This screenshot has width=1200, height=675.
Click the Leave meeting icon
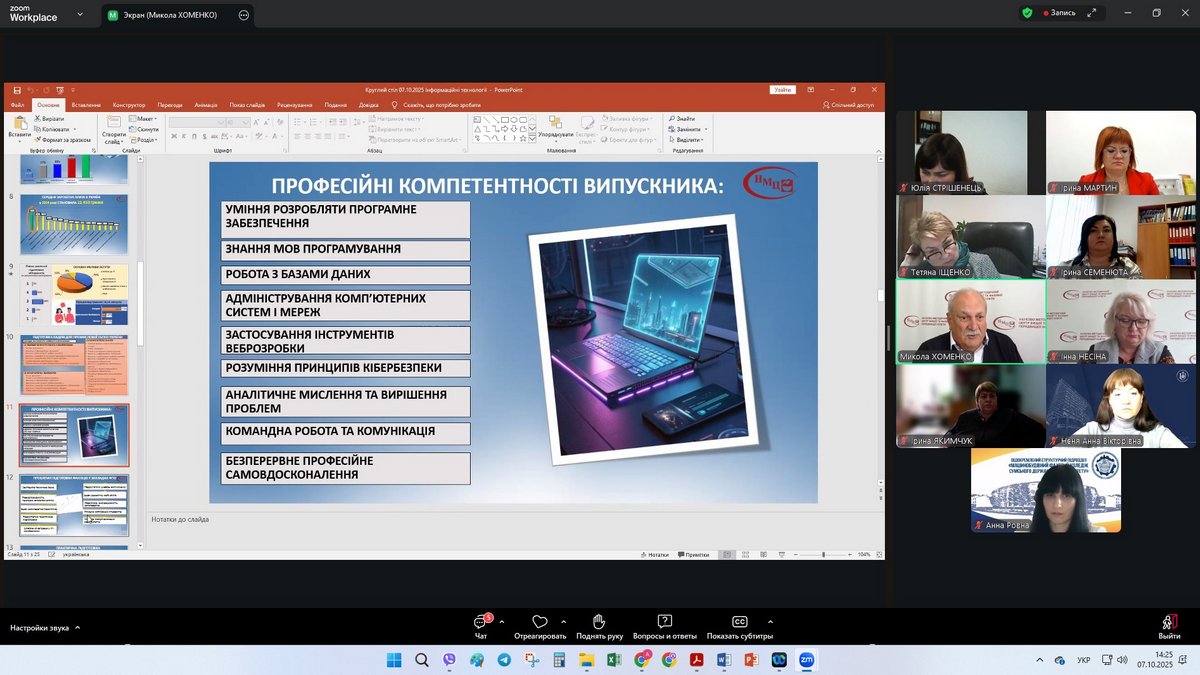click(x=1169, y=622)
